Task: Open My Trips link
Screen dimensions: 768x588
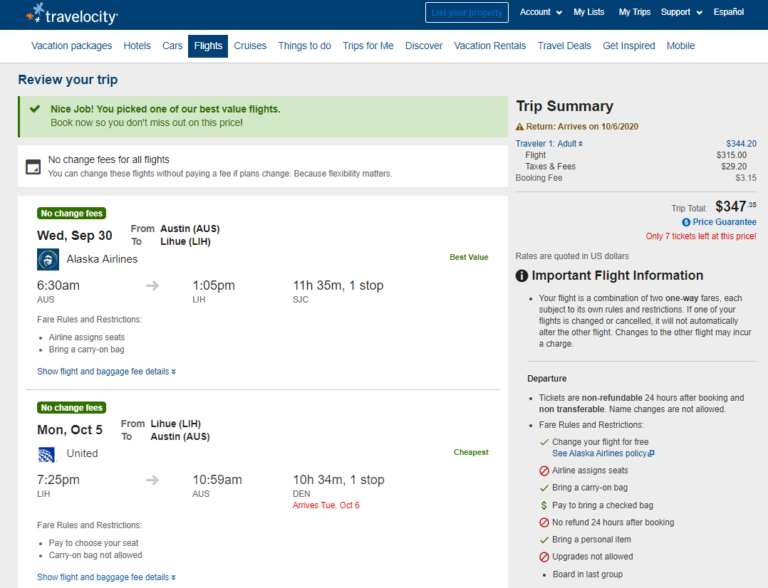Action: pos(635,12)
